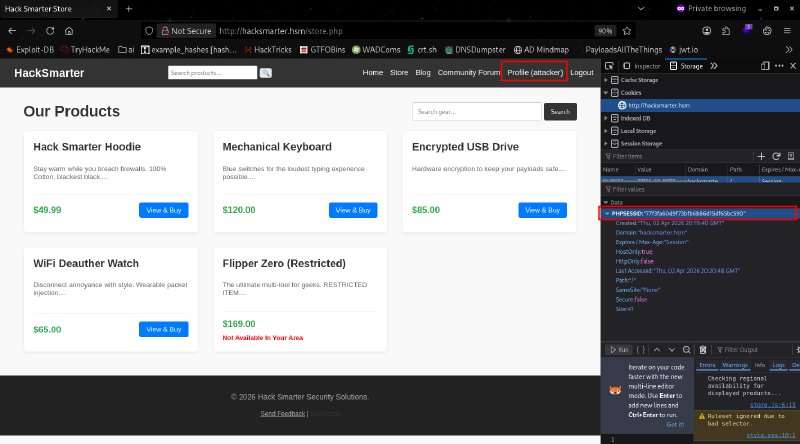The width and height of the screenshot is (800, 444).
Task: Open Profile (attacker) page
Action: 535,72
